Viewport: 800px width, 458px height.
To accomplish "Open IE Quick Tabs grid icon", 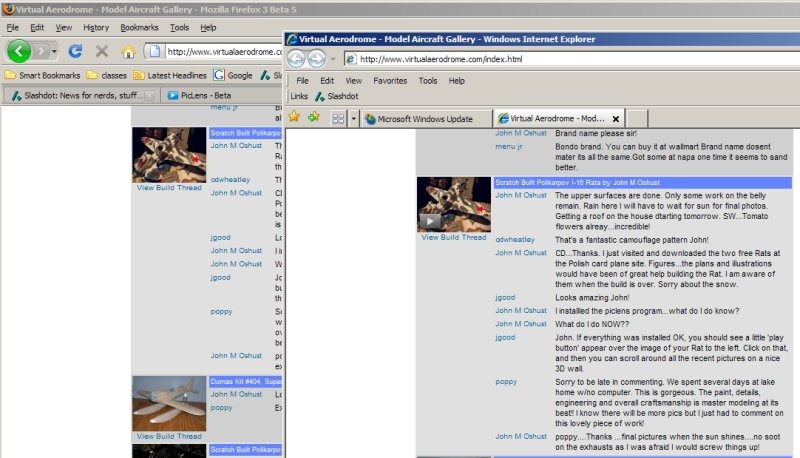I will [x=338, y=119].
